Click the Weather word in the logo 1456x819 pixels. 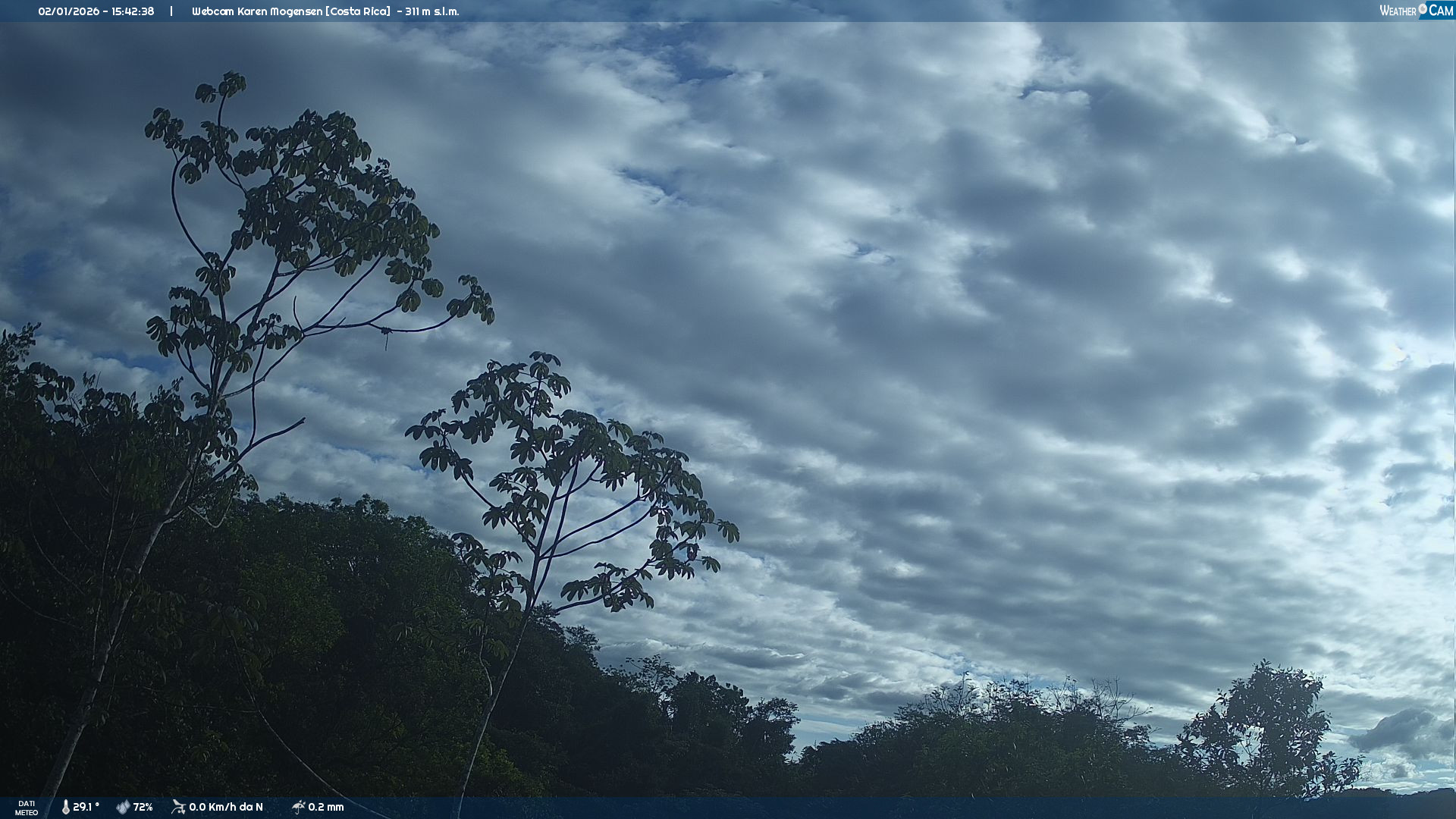1398,11
